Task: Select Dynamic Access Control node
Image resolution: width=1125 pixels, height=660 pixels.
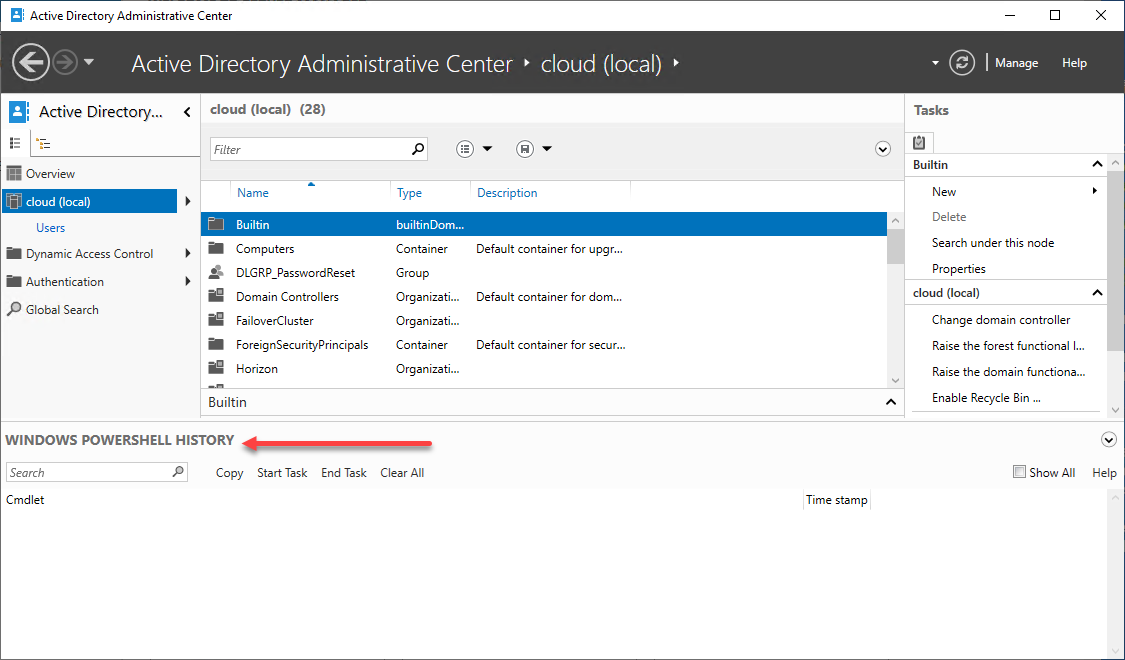Action: pyautogui.click(x=89, y=253)
